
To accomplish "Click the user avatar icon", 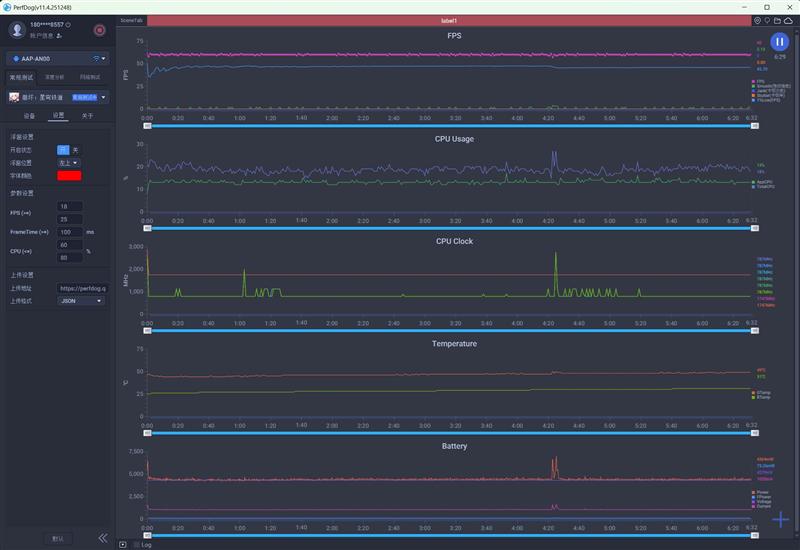I will tap(20, 30).
